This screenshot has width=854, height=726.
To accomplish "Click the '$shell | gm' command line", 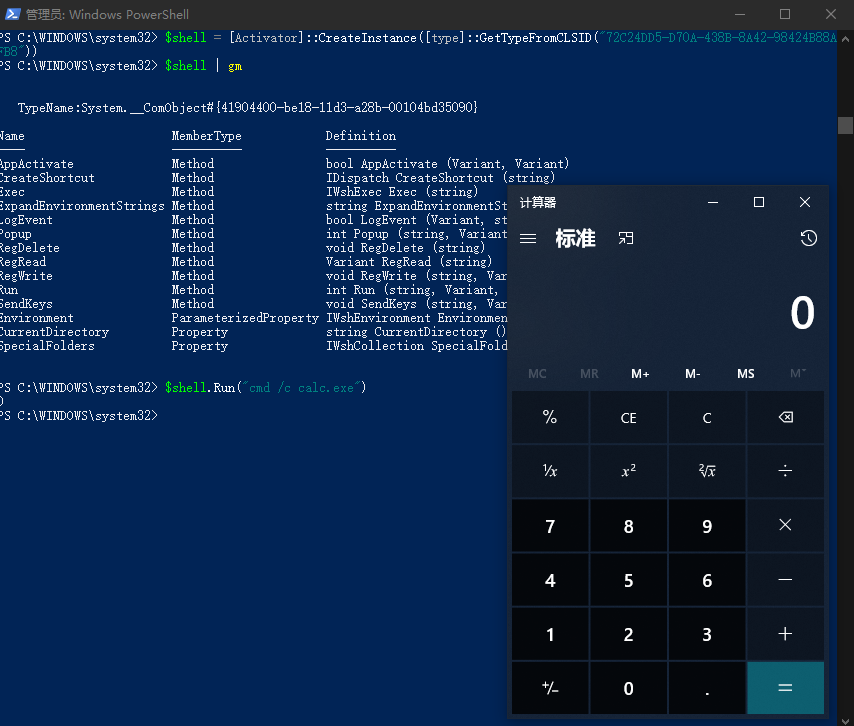I will pyautogui.click(x=204, y=66).
